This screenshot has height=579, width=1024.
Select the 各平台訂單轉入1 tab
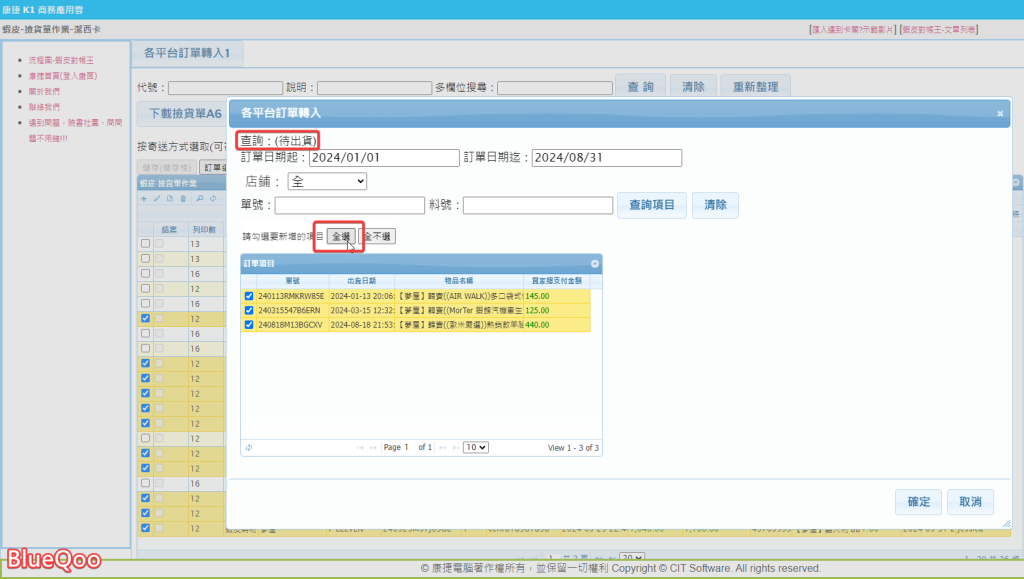click(x=187, y=53)
